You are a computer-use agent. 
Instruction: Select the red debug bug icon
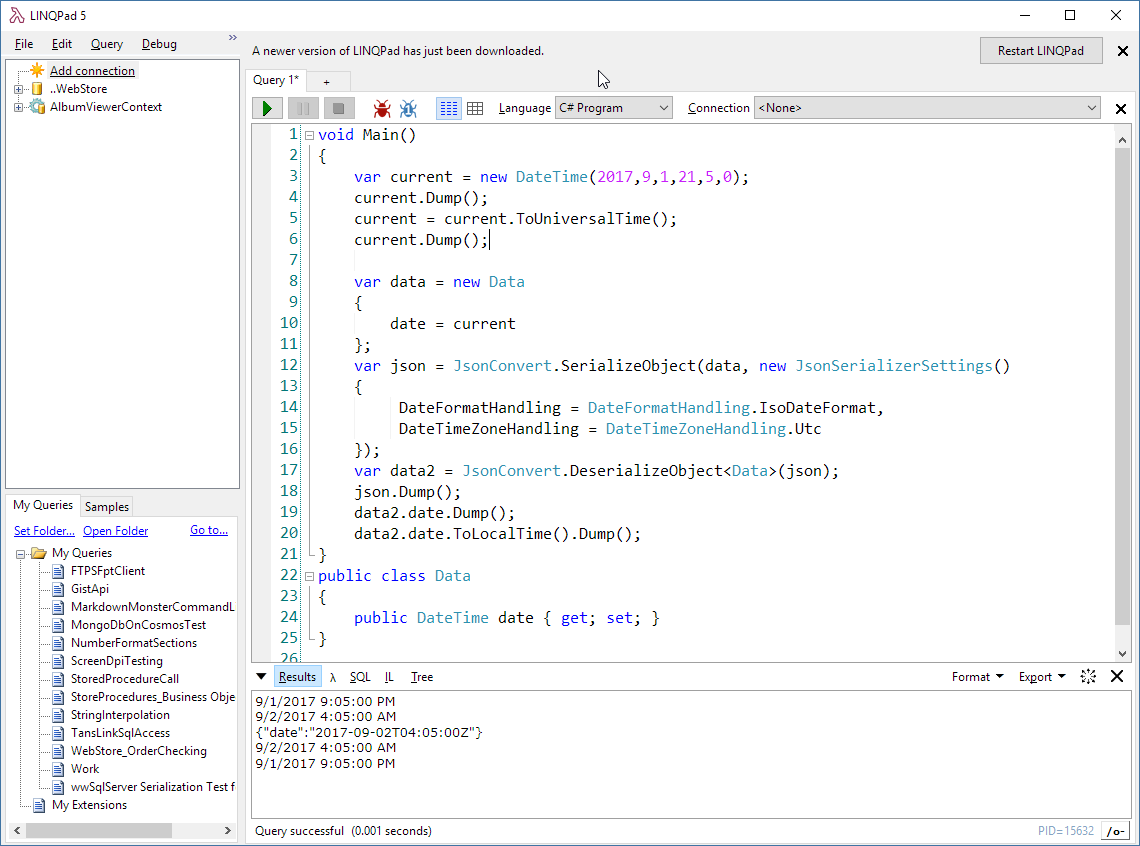(x=382, y=108)
